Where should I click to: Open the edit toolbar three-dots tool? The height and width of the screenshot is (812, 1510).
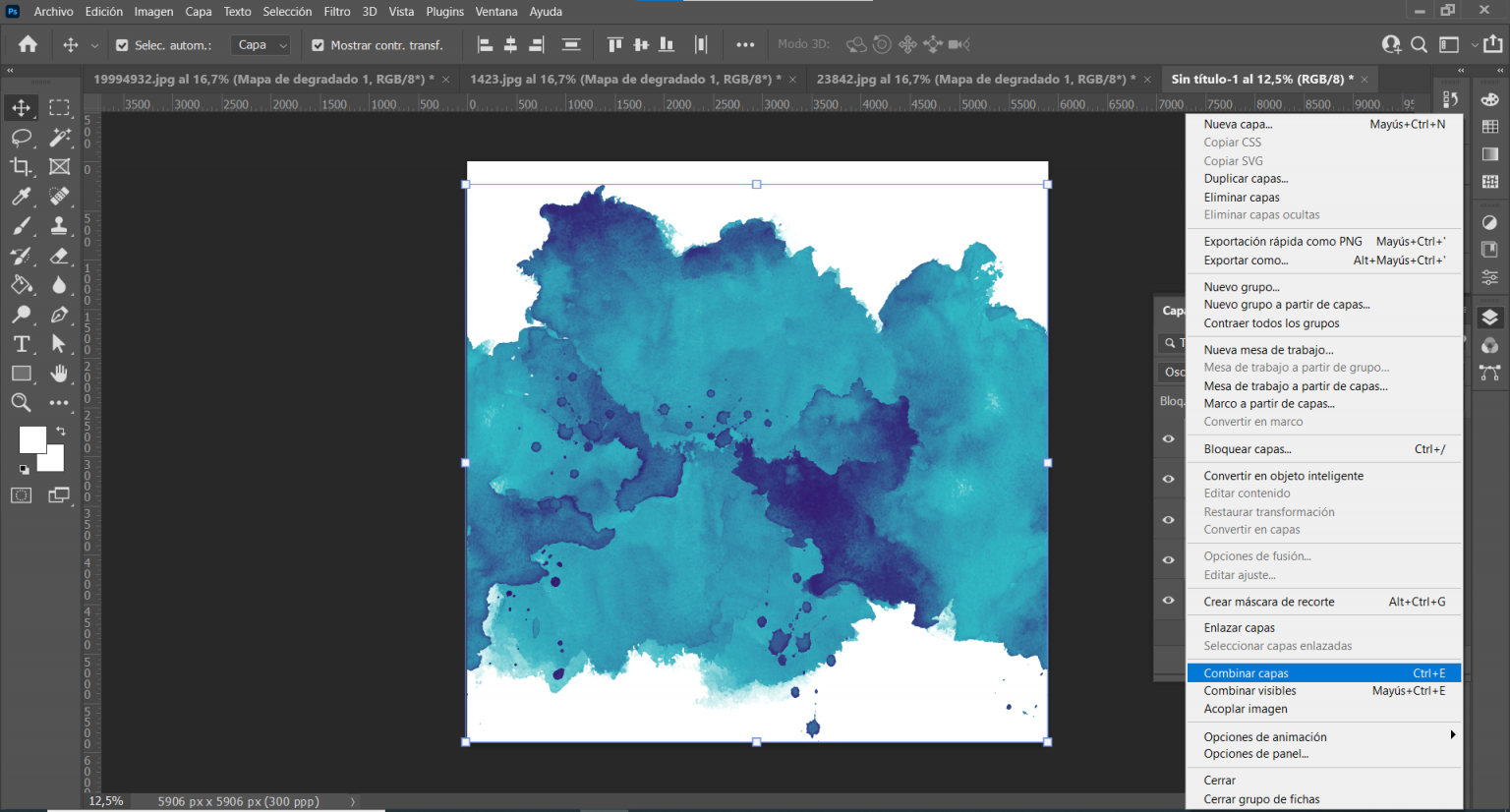click(59, 402)
